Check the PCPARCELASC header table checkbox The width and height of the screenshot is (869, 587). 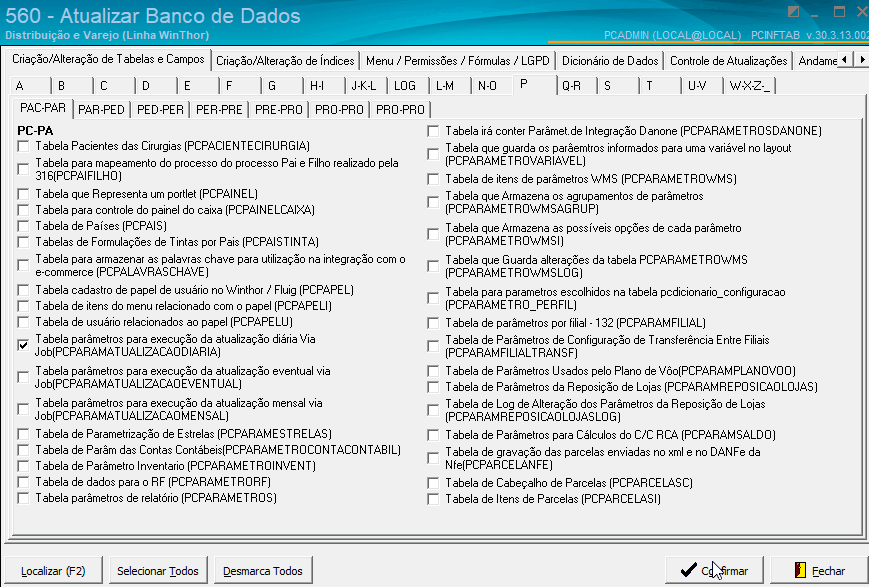click(x=433, y=483)
